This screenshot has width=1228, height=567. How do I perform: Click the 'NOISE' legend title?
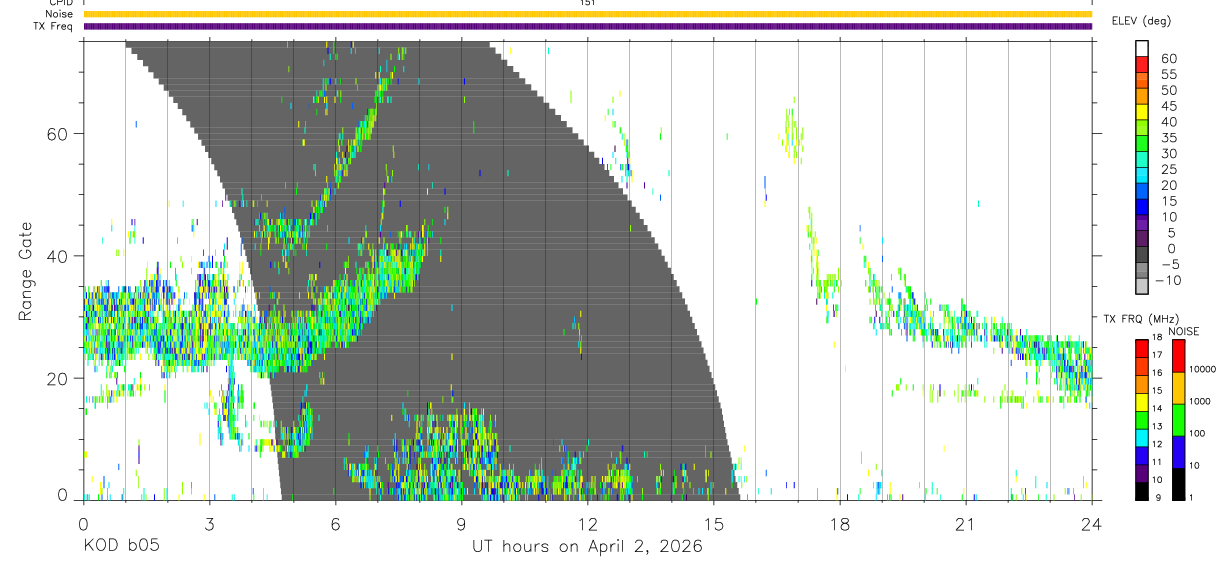(x=1185, y=332)
